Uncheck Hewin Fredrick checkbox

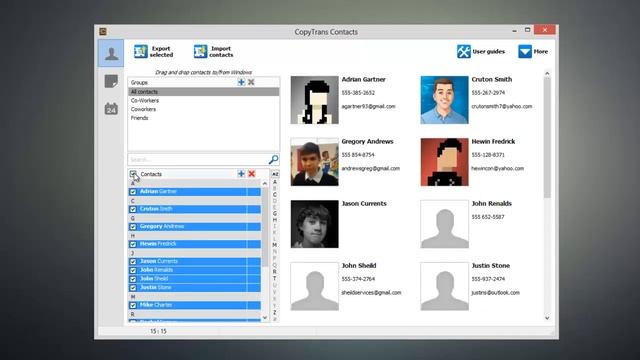(x=133, y=244)
